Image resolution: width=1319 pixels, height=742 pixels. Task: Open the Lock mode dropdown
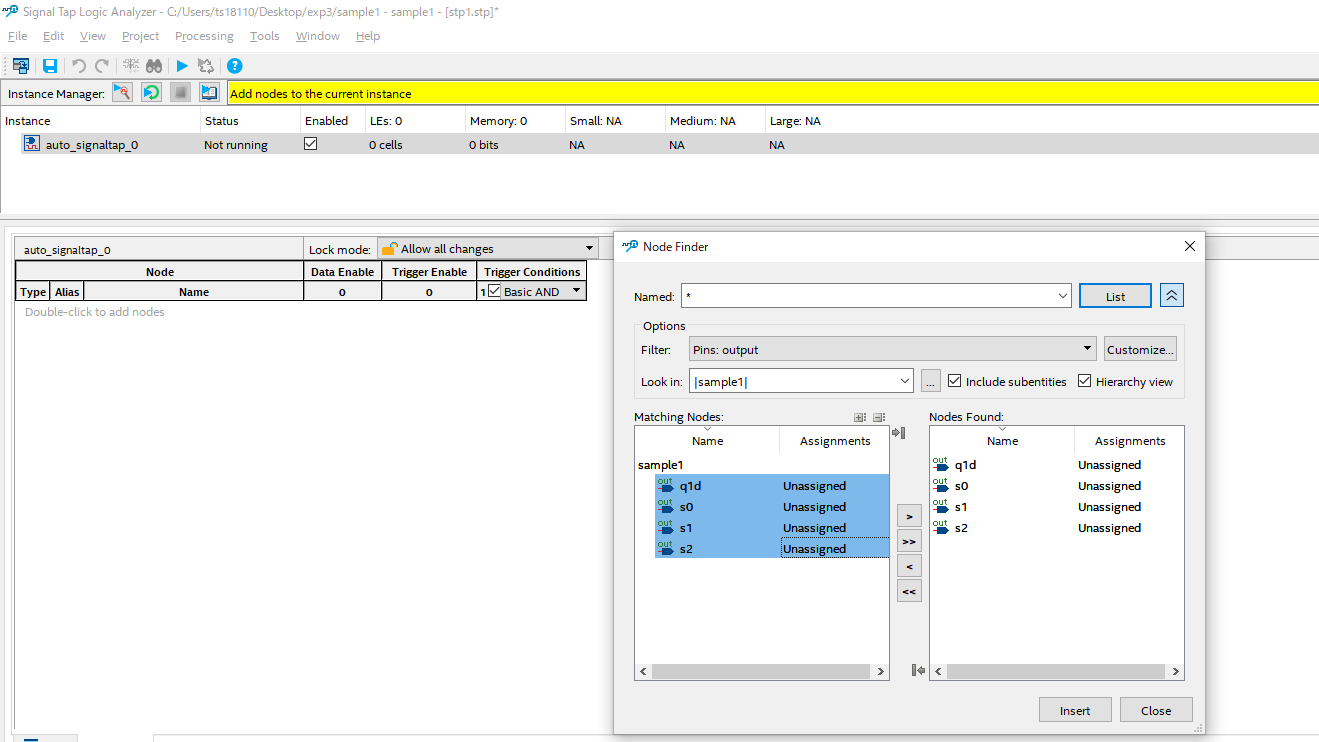point(487,249)
